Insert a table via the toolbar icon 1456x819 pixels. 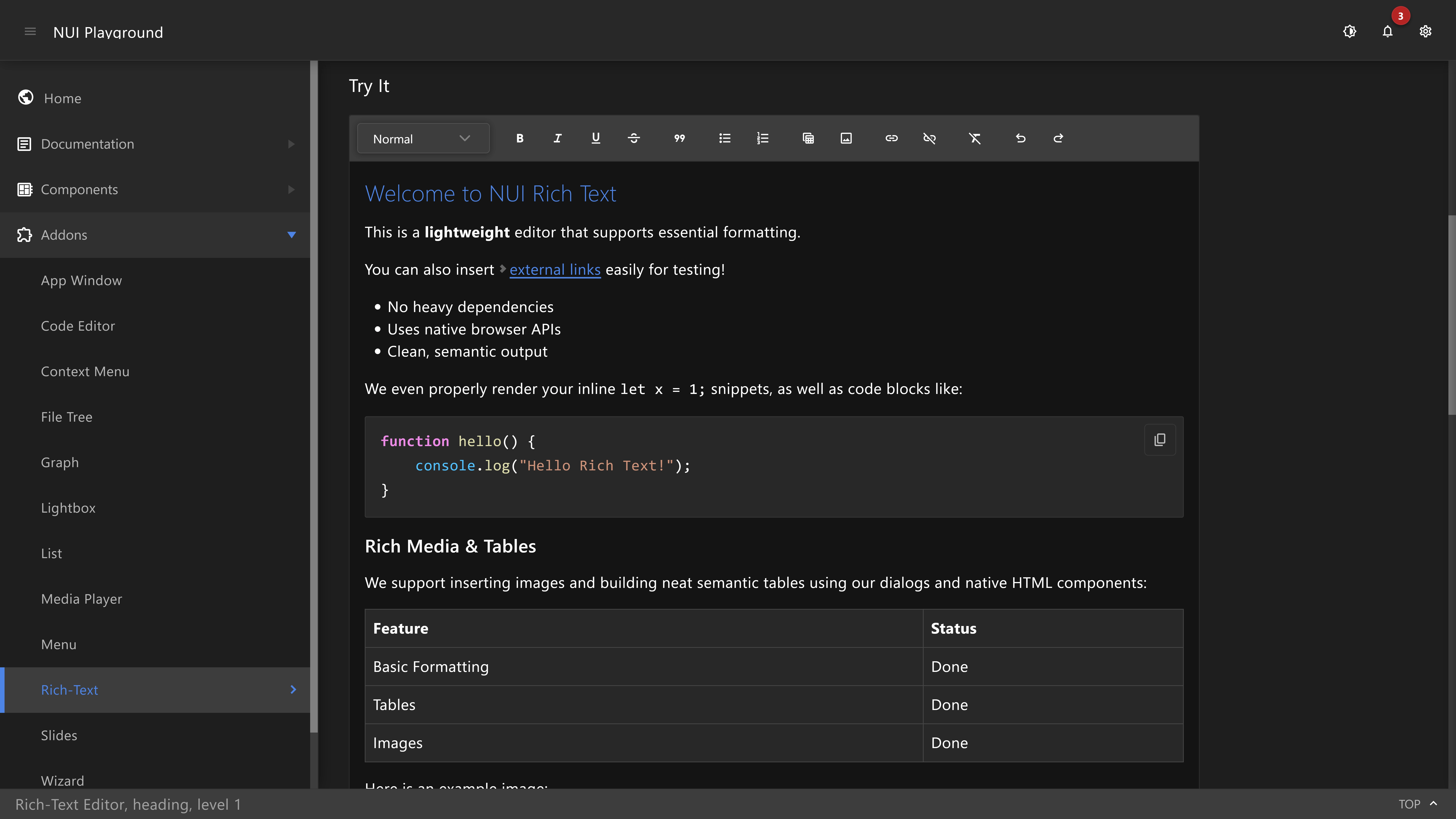tap(808, 138)
